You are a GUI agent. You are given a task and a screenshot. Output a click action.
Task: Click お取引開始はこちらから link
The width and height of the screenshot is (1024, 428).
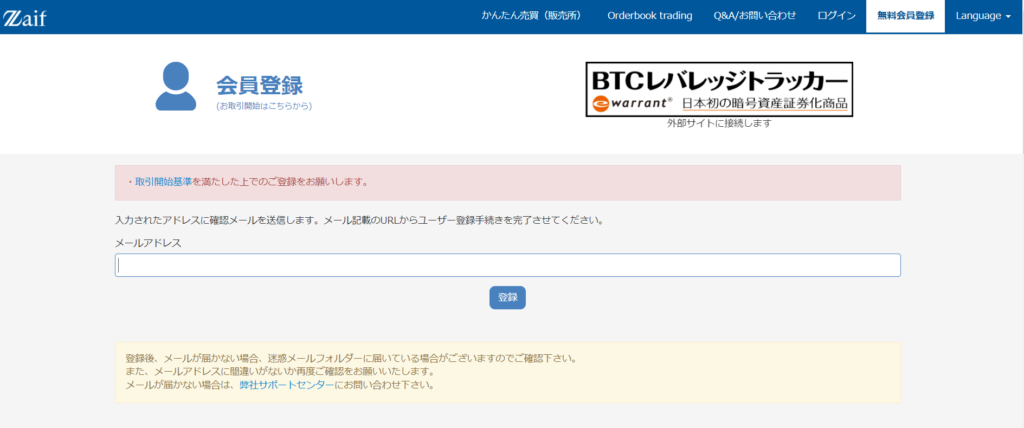pyautogui.click(x=264, y=106)
